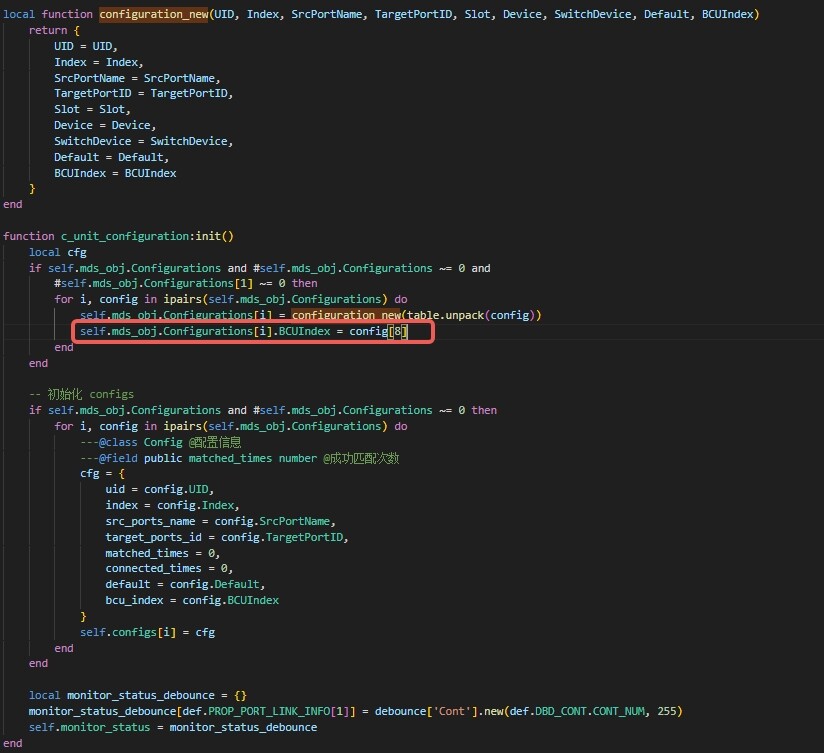Viewport: 824px width, 753px height.
Task: Place cursor on the 'UID = UID,' line
Action: pos(86,46)
